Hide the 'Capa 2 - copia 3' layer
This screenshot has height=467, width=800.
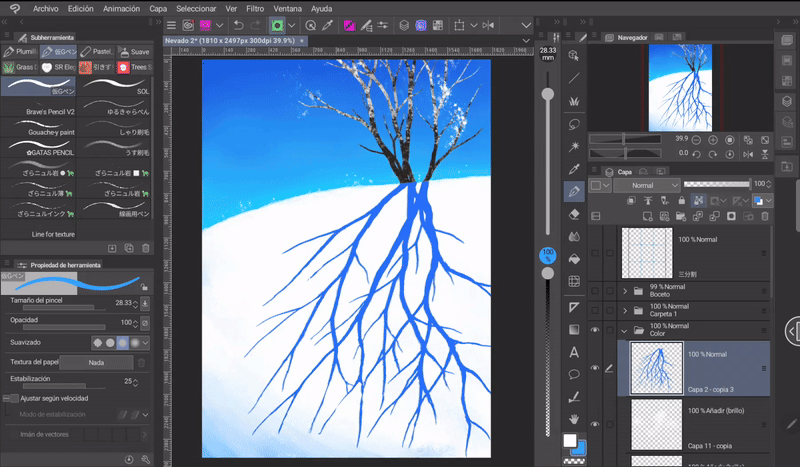pyautogui.click(x=595, y=369)
